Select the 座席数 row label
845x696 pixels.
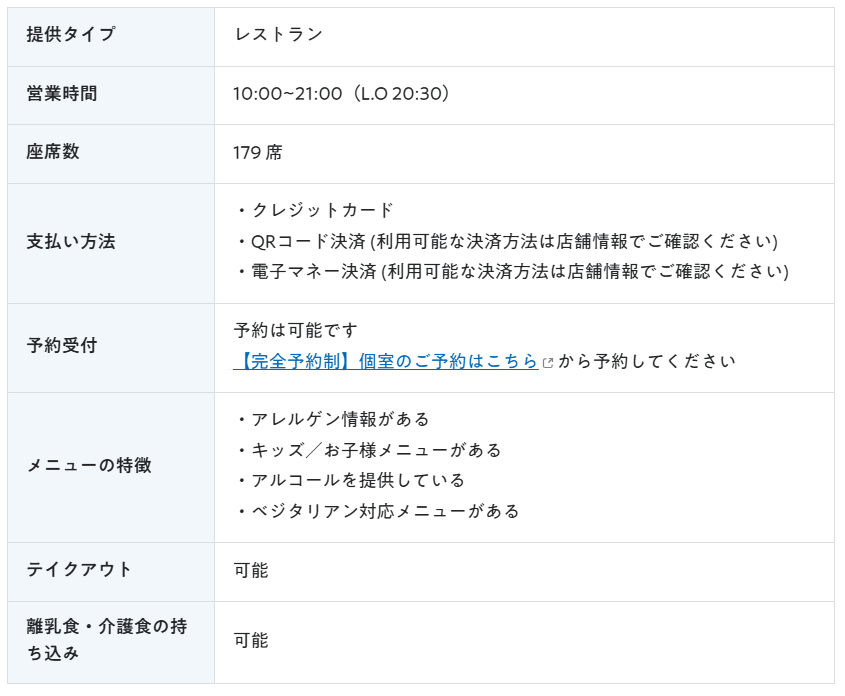[53, 151]
